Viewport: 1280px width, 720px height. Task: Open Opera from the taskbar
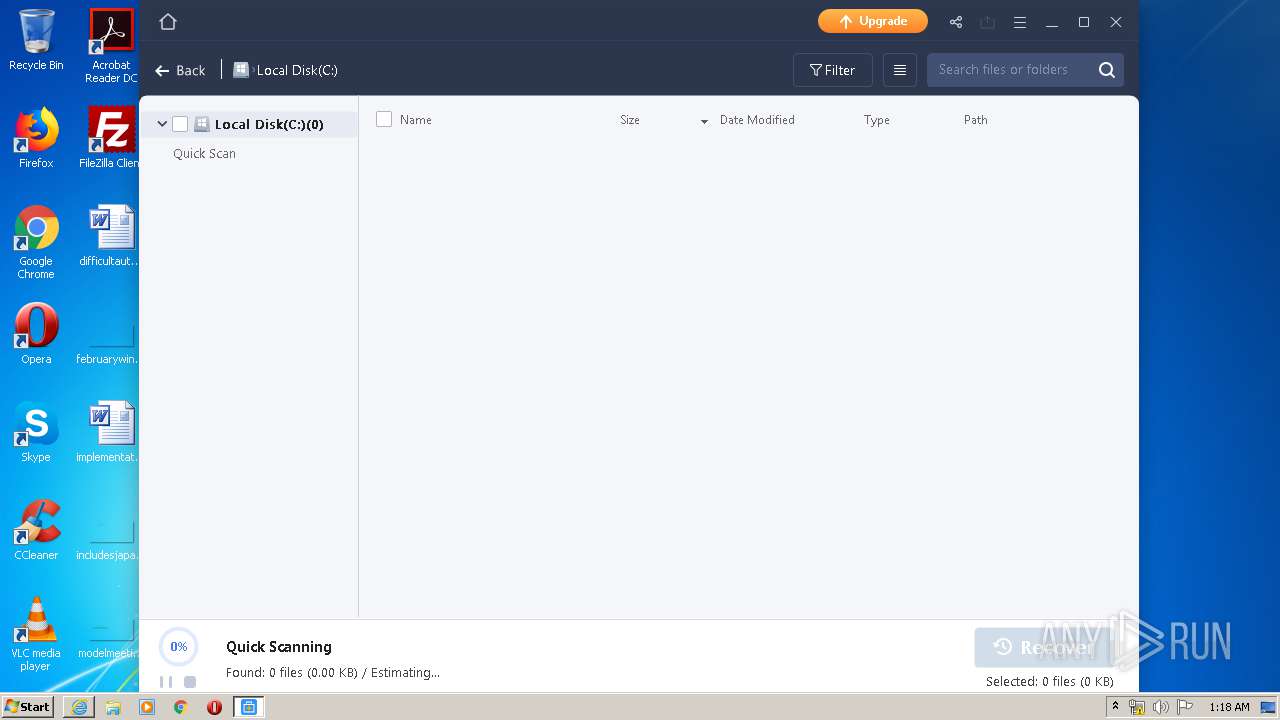pos(214,707)
